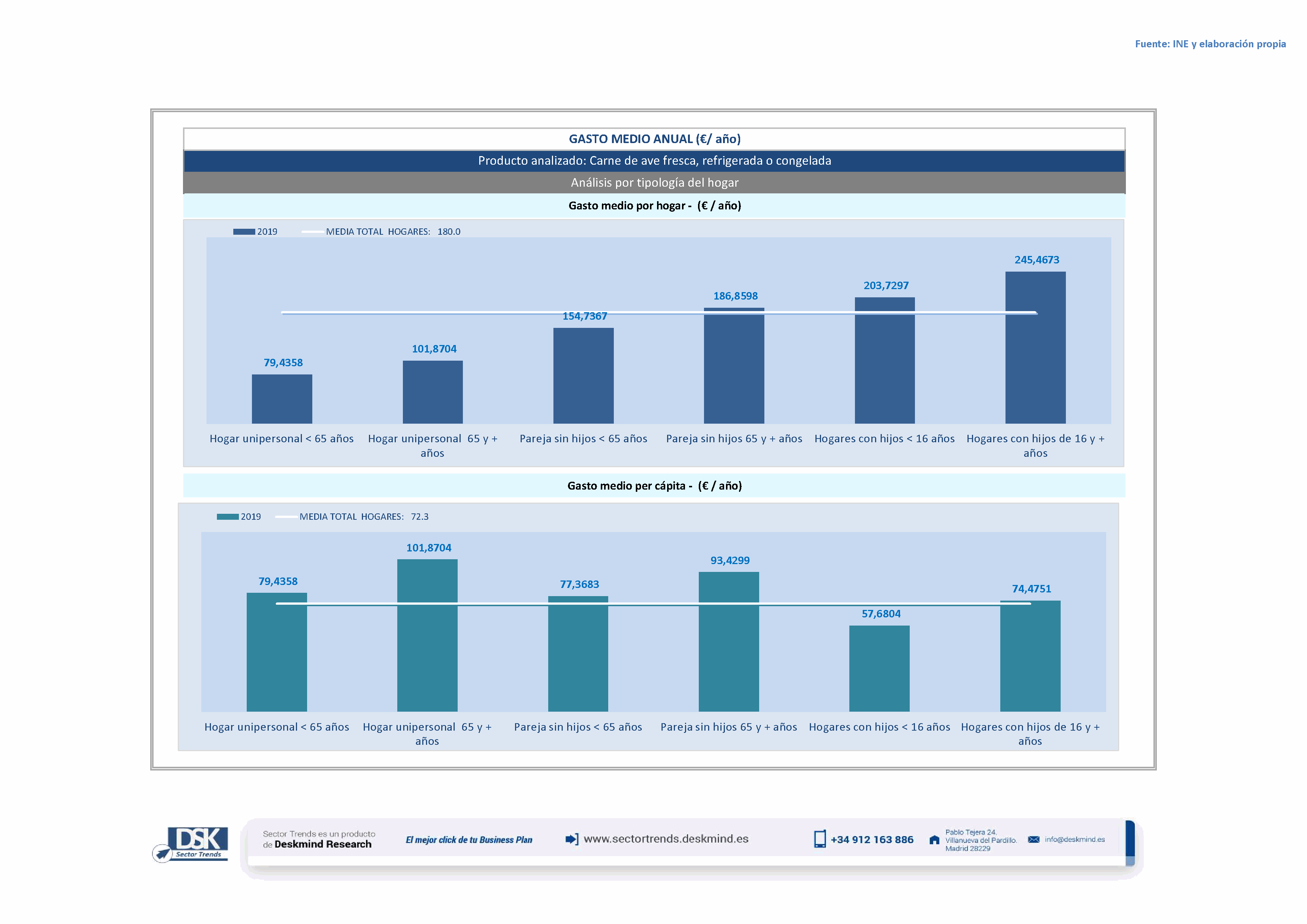
Task: Click the mobile phone icon in footer
Action: tap(819, 839)
